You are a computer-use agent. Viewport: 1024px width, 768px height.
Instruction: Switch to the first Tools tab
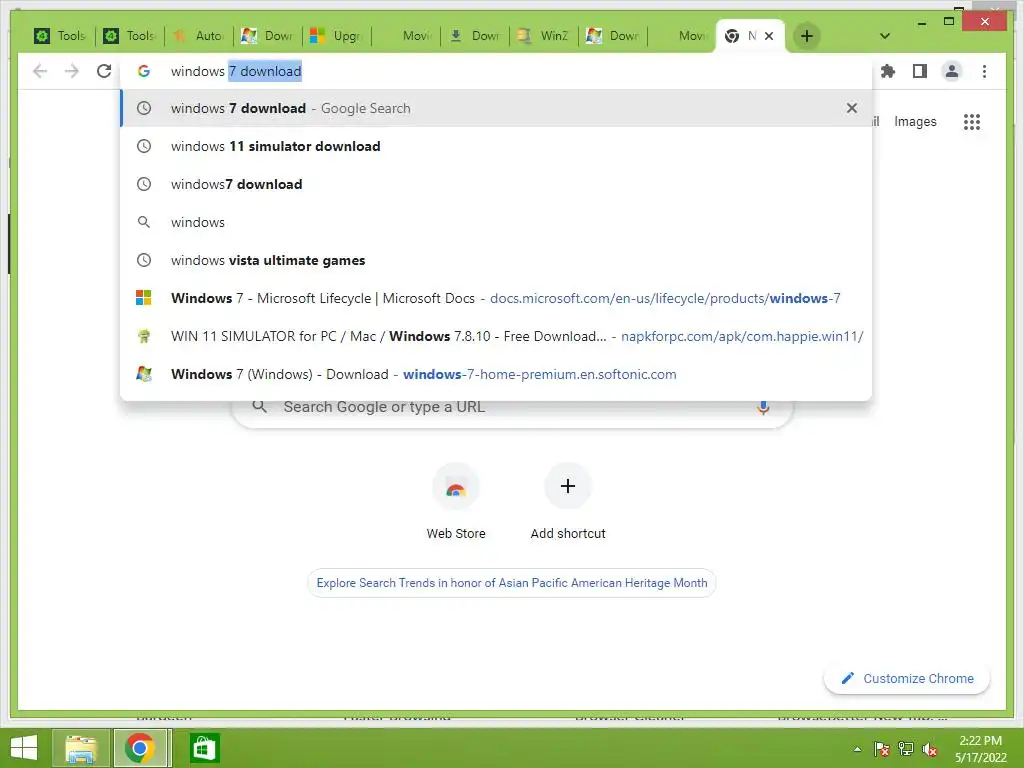[61, 36]
